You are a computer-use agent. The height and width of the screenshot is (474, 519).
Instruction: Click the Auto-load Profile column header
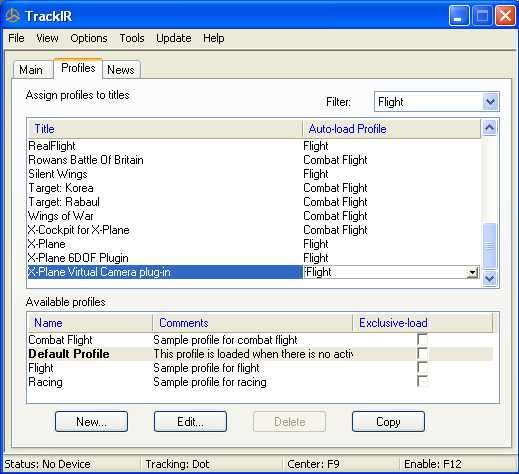[x=392, y=129]
